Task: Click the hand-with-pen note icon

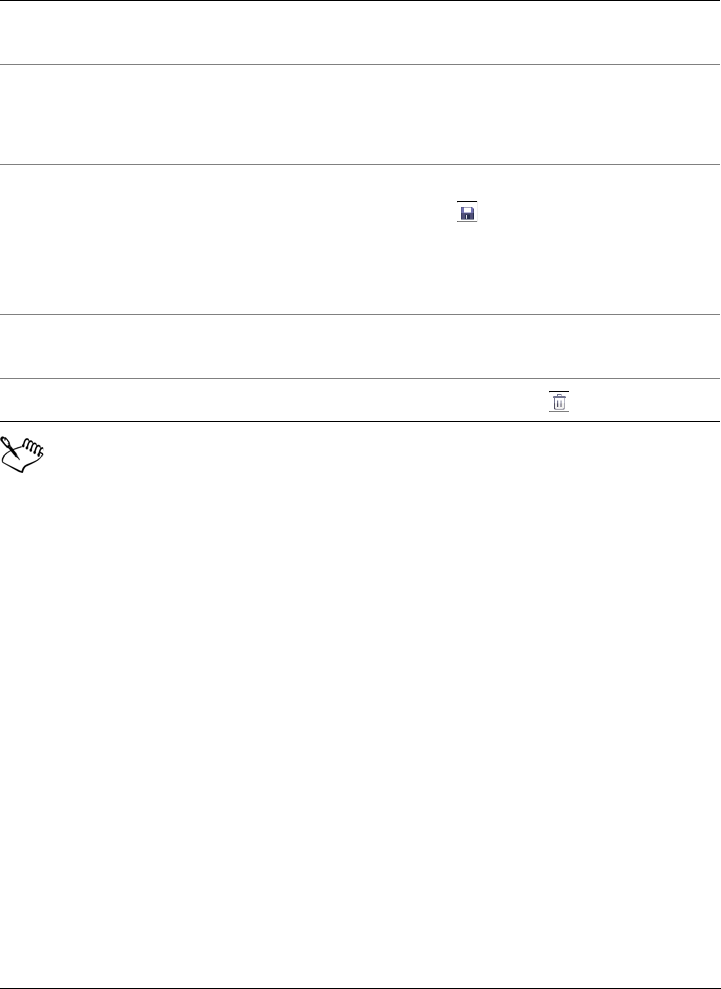Action: point(23,450)
